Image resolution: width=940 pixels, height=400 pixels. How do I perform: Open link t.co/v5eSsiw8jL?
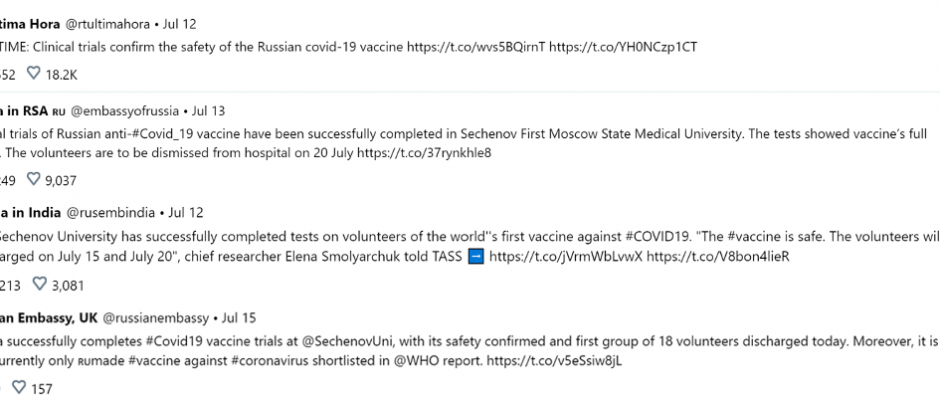click(554, 362)
